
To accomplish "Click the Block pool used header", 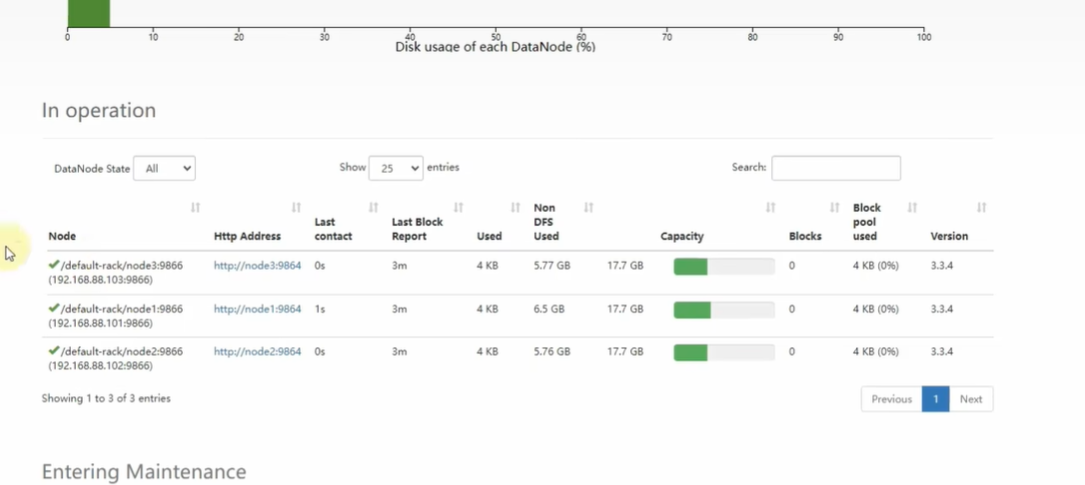I will (x=867, y=222).
